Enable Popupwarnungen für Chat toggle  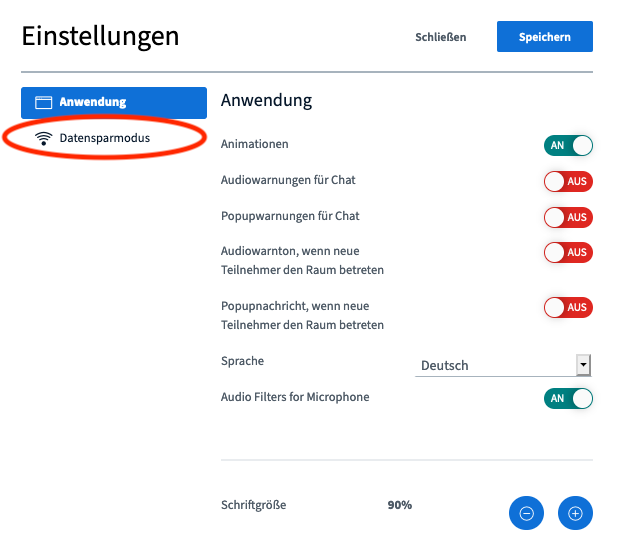pyautogui.click(x=568, y=217)
